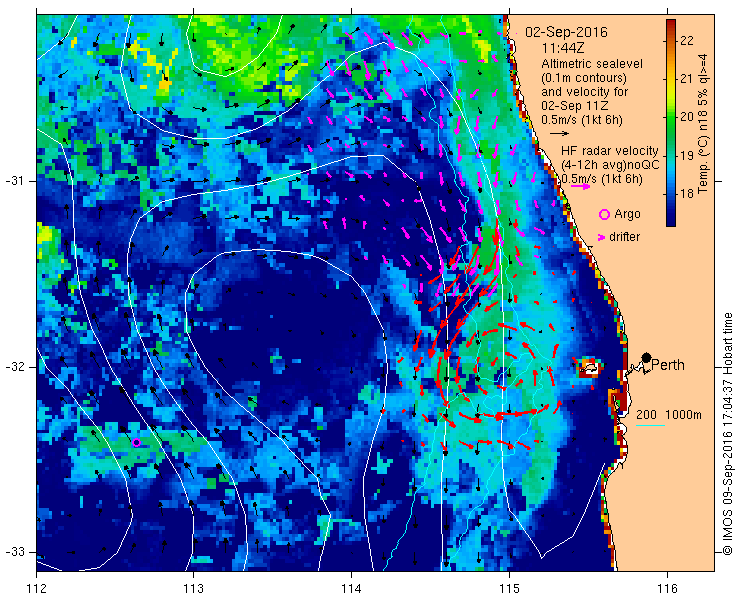Click the "Altimetric sealevel" text
Image resolution: width=740 pixels, height=600 pixels.
pos(592,63)
